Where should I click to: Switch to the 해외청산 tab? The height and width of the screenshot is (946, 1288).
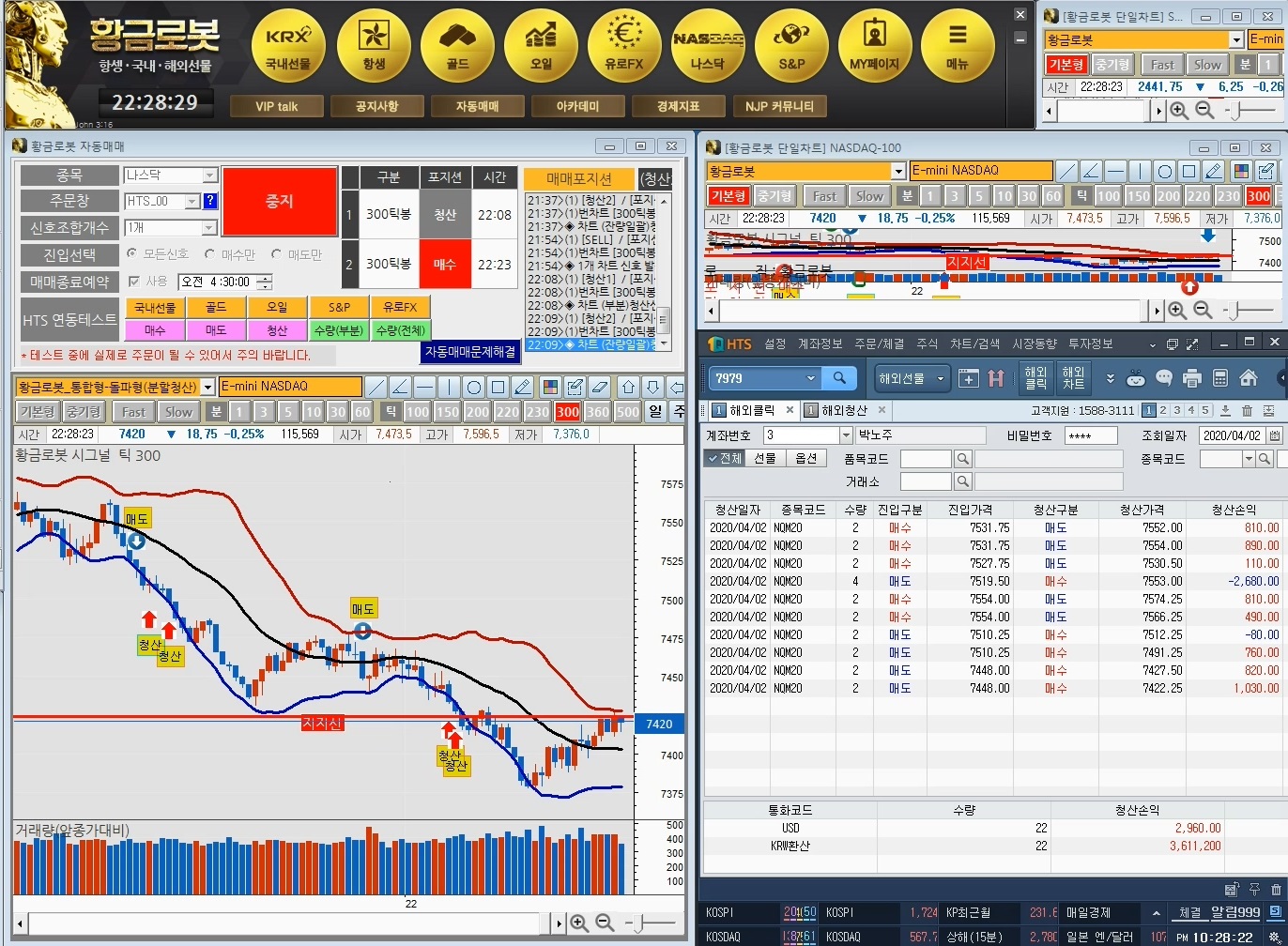[x=844, y=410]
